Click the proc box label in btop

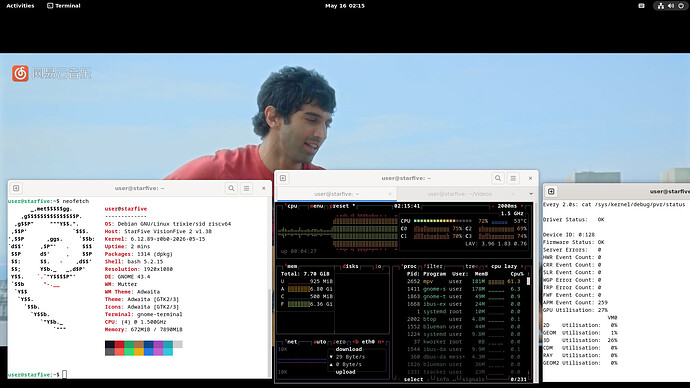pyautogui.click(x=410, y=266)
